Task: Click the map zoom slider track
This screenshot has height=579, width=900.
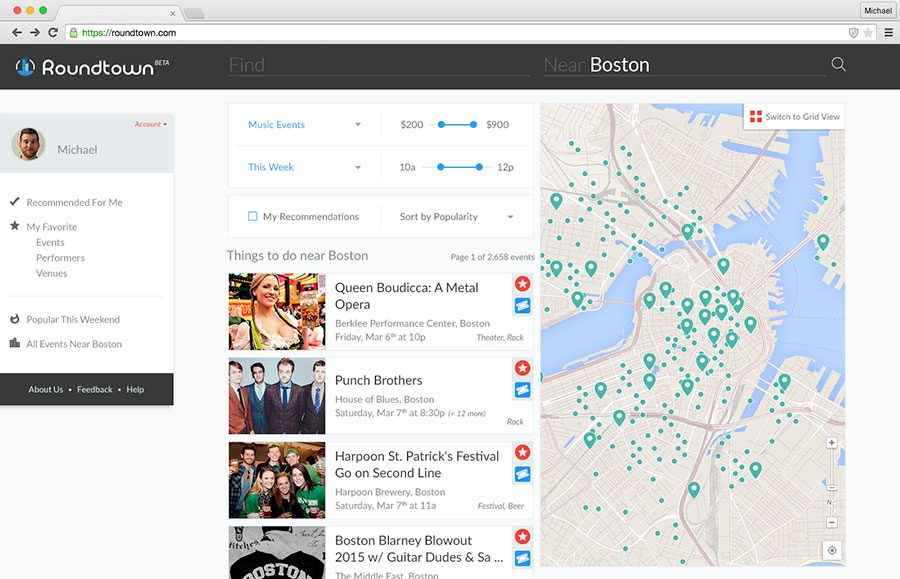Action: pos(832,483)
